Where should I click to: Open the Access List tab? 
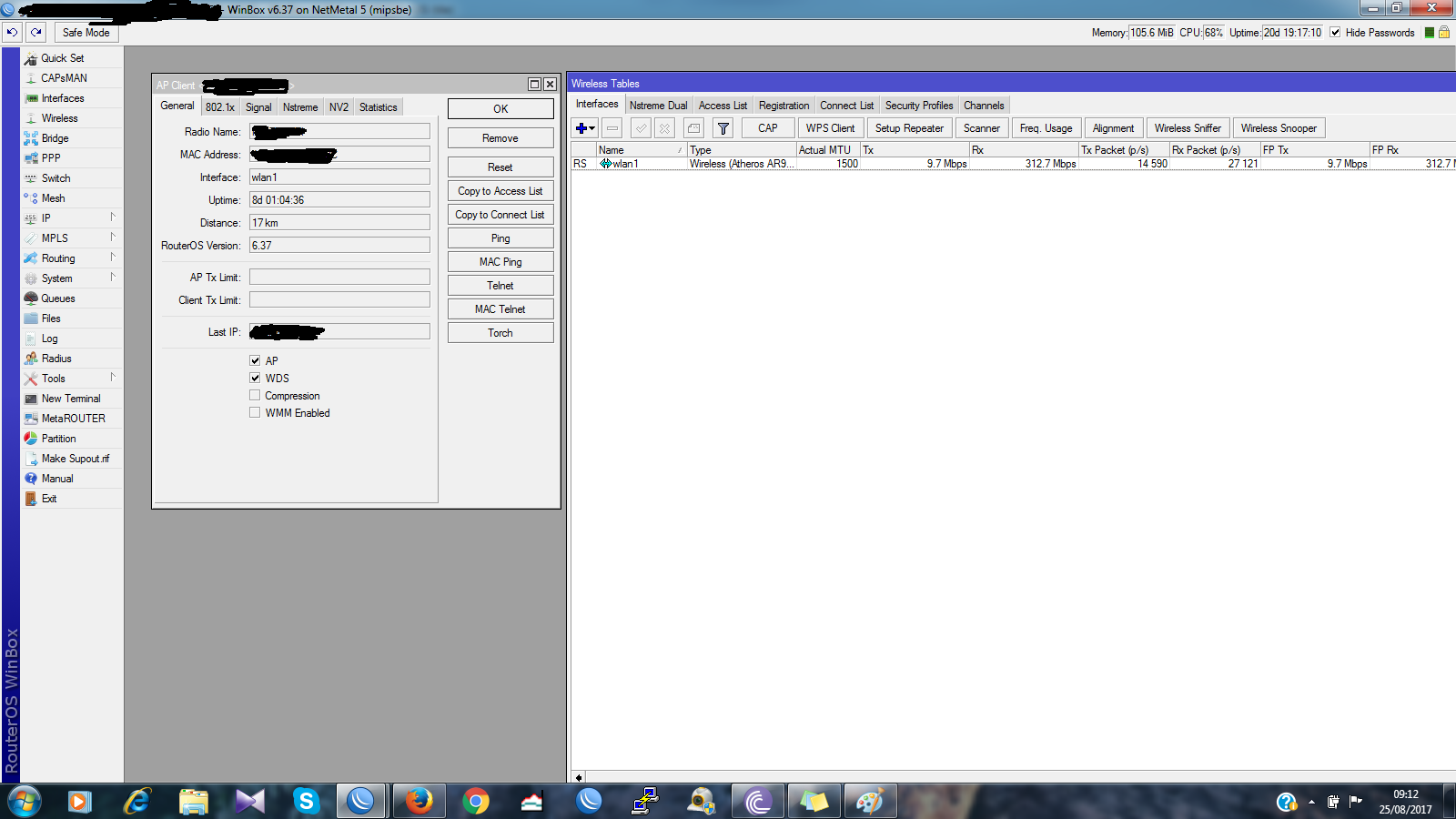[723, 106]
